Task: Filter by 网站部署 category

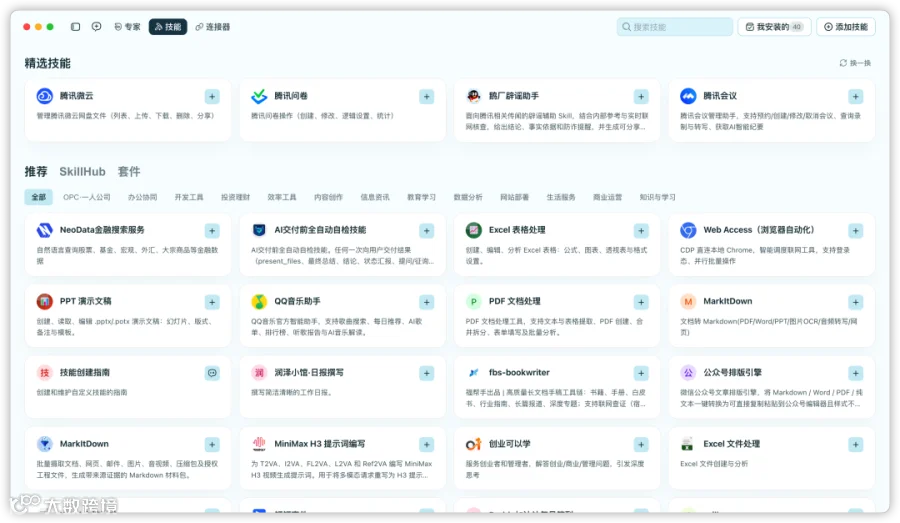Action: pyautogui.click(x=514, y=197)
